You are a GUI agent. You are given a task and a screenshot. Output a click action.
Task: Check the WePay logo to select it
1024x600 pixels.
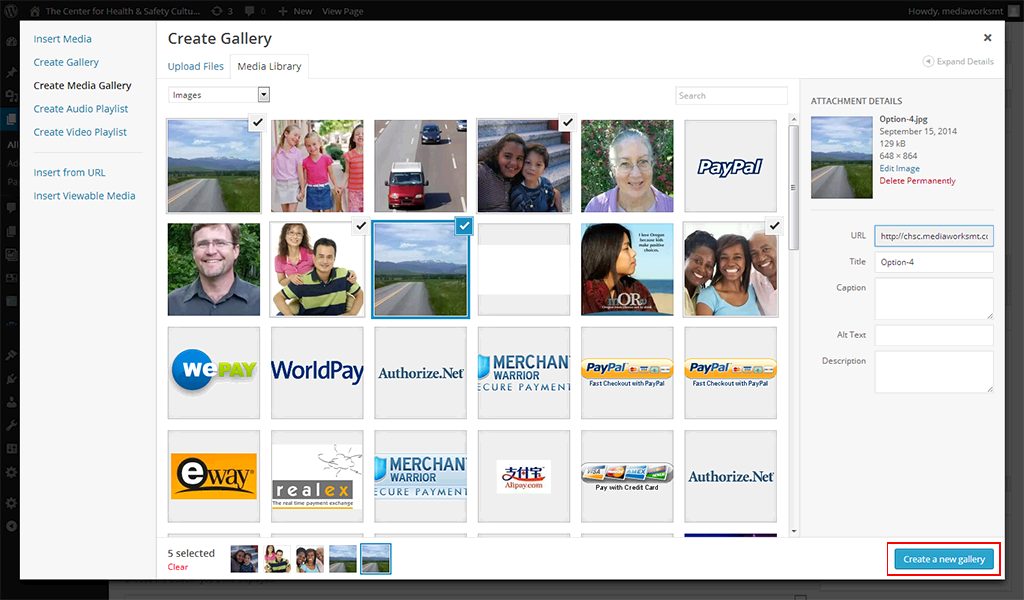pos(213,372)
